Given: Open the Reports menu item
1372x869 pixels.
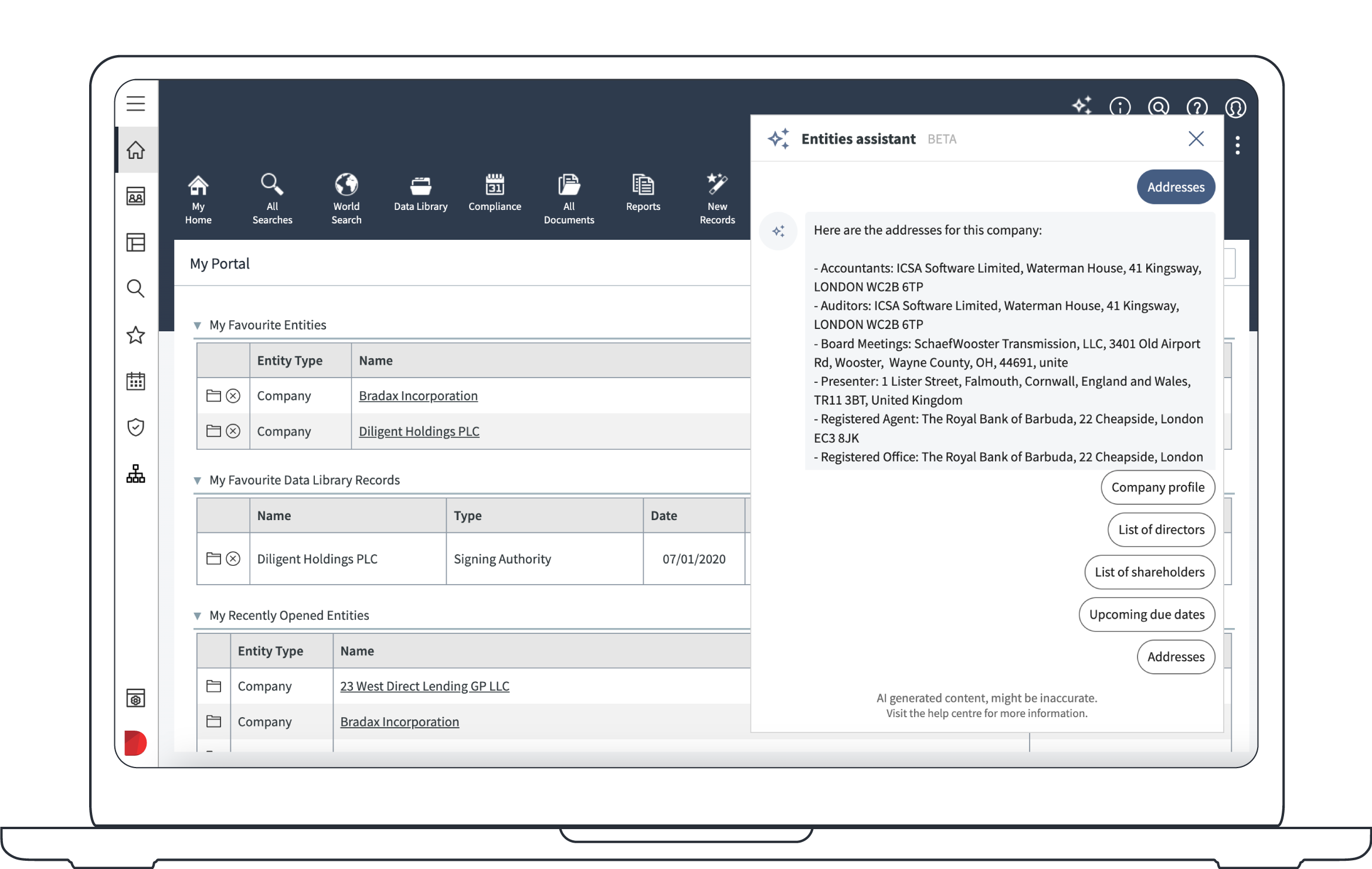Looking at the screenshot, I should 643,194.
